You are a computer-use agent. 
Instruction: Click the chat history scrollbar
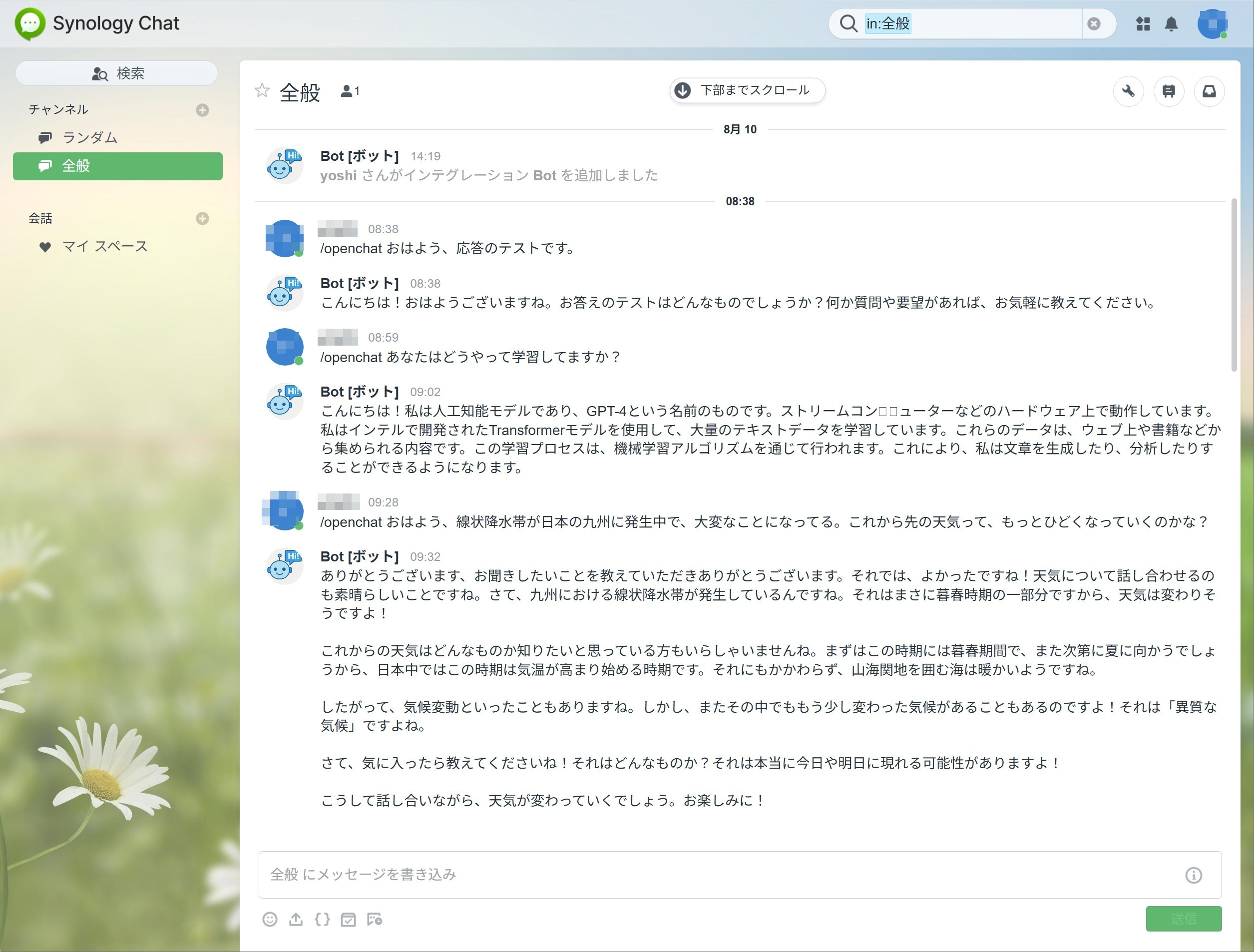coord(1234,286)
